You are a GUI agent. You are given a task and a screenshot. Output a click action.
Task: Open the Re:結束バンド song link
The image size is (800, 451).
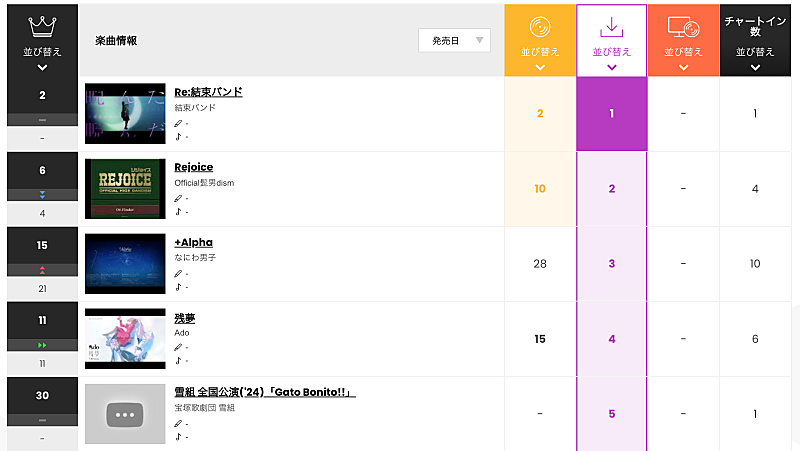click(208, 92)
